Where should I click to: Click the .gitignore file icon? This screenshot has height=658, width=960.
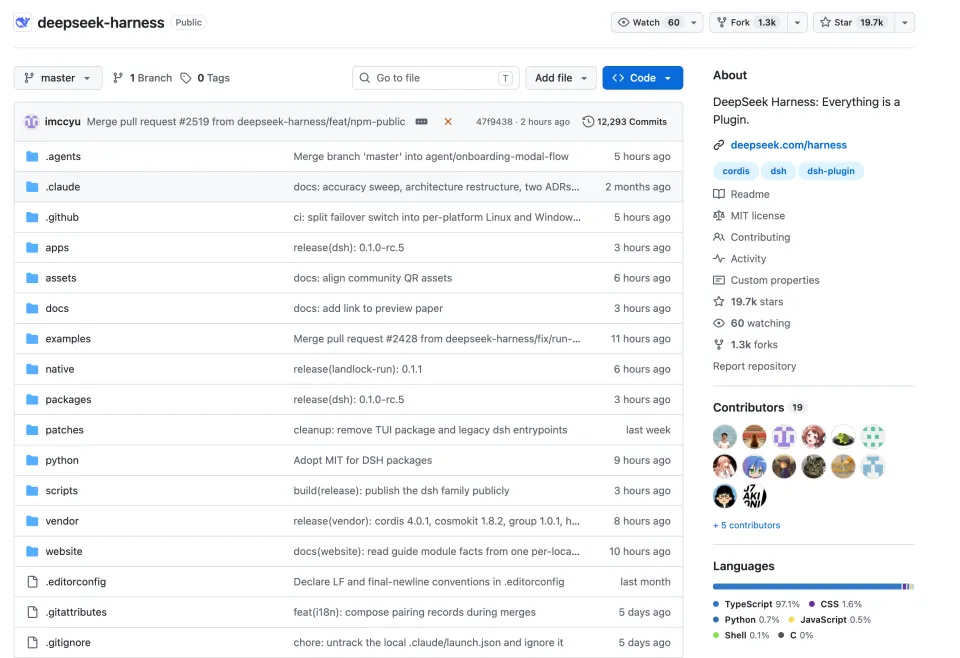click(32, 642)
